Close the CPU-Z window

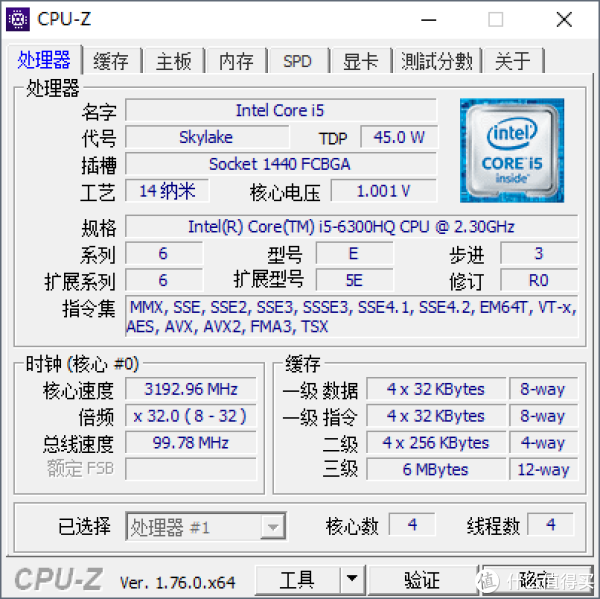tap(564, 19)
